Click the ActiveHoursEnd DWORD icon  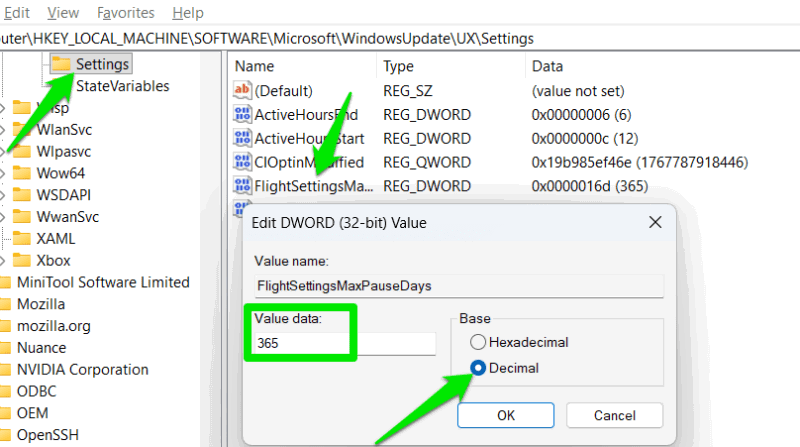[x=242, y=114]
